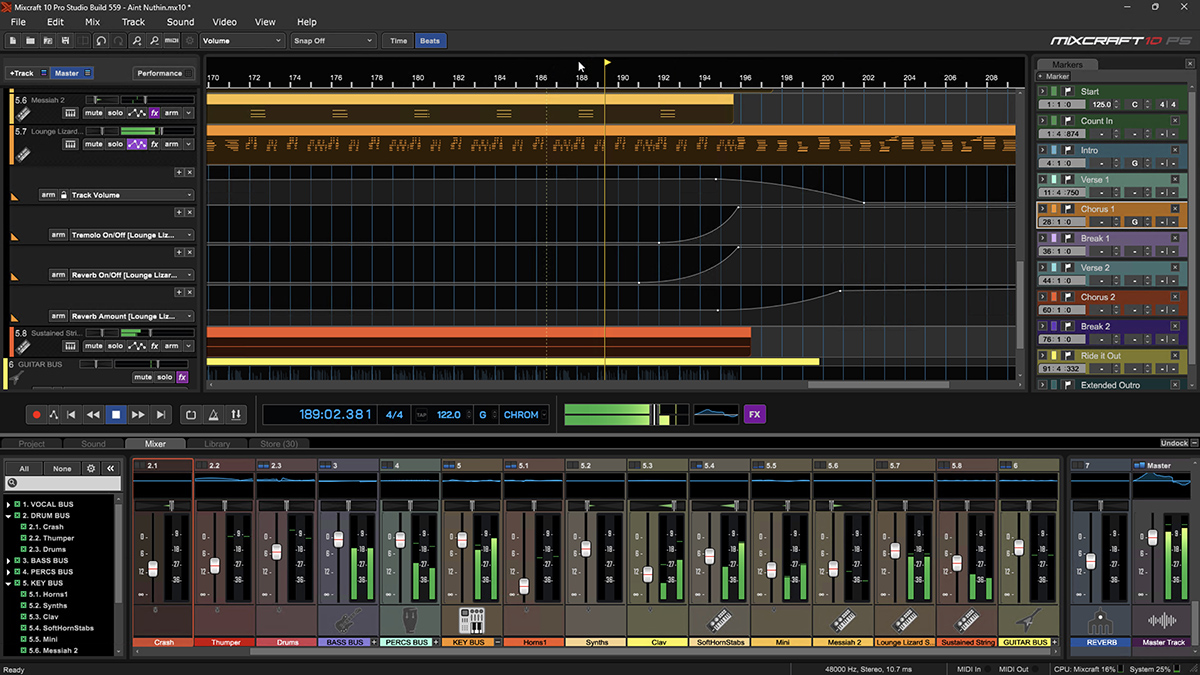
Task: Click the MIDI toolbar icon
Action: 171,41
